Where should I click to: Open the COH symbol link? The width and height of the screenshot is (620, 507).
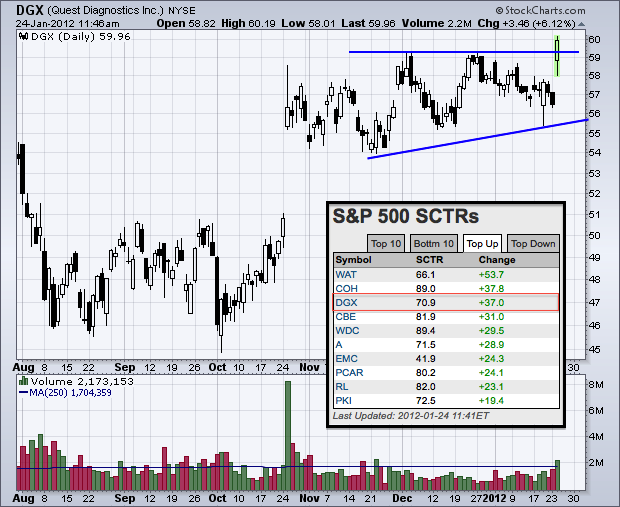346,289
